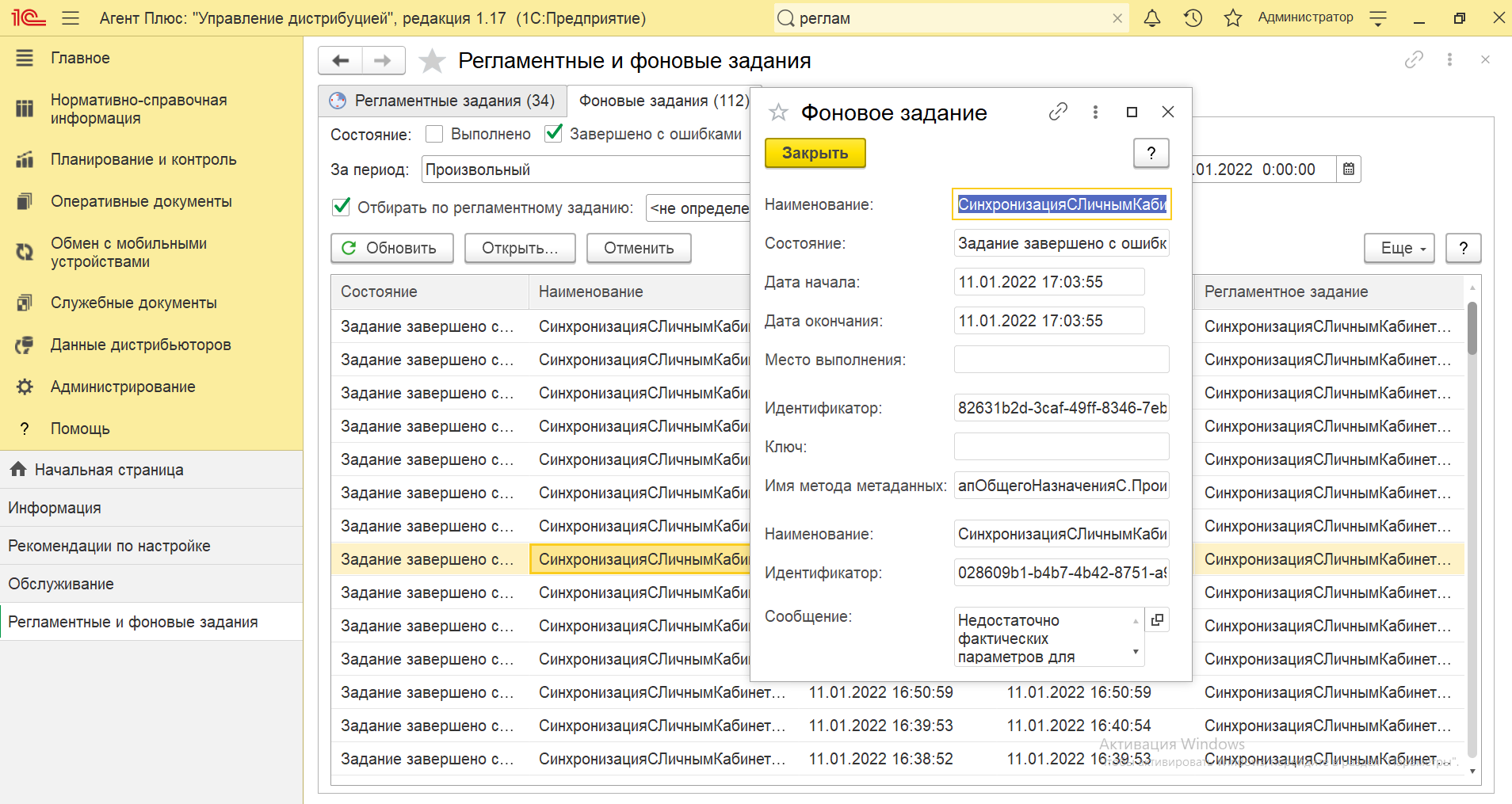The width and height of the screenshot is (1512, 804).
Task: Click the Дата начала field
Action: coord(1049,282)
